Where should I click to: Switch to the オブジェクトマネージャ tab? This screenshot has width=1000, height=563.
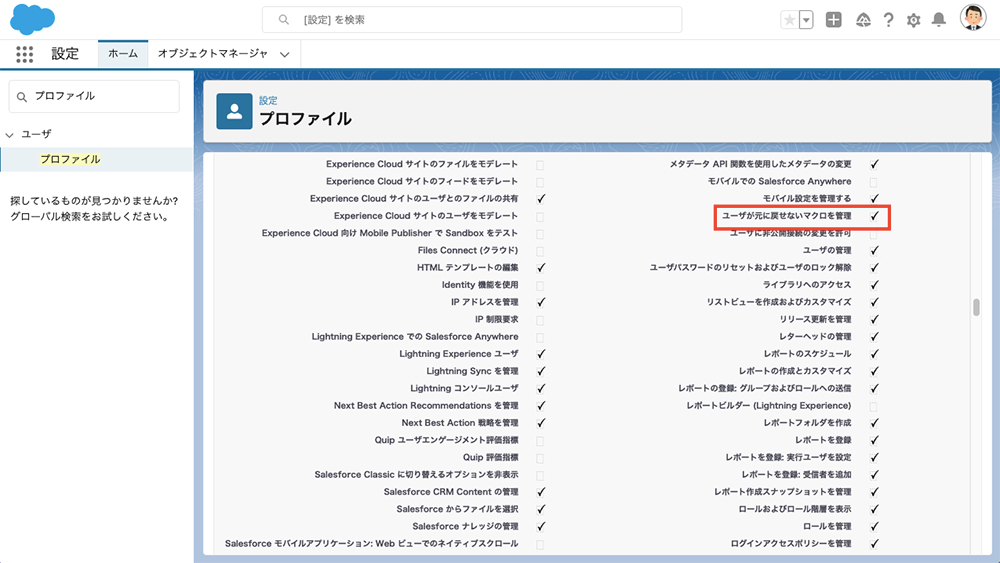click(x=212, y=54)
